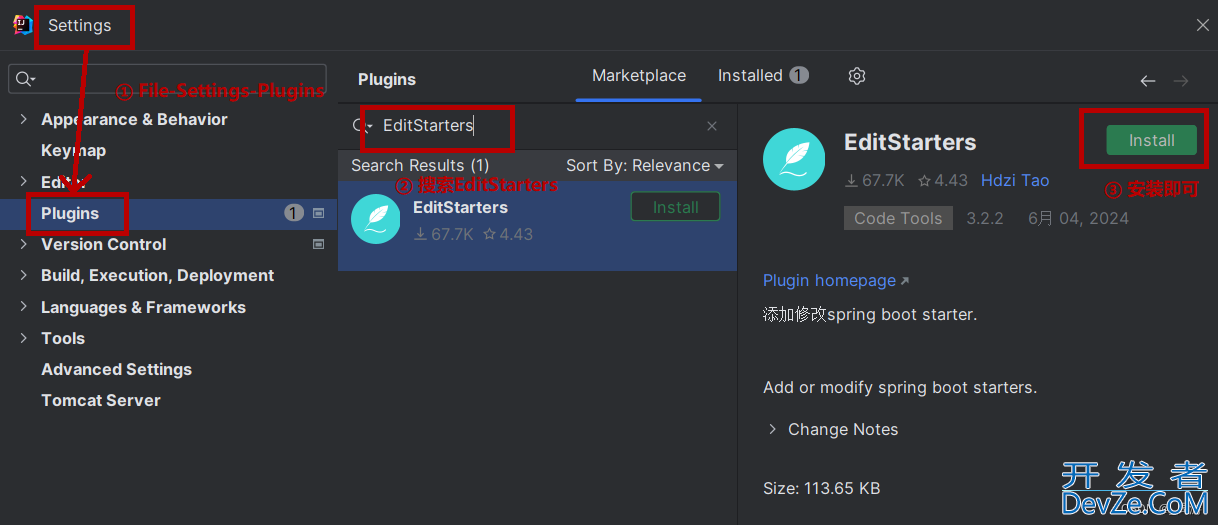This screenshot has height=525, width=1218.
Task: Click the Size: 113.65 KB text
Action: coord(821,488)
